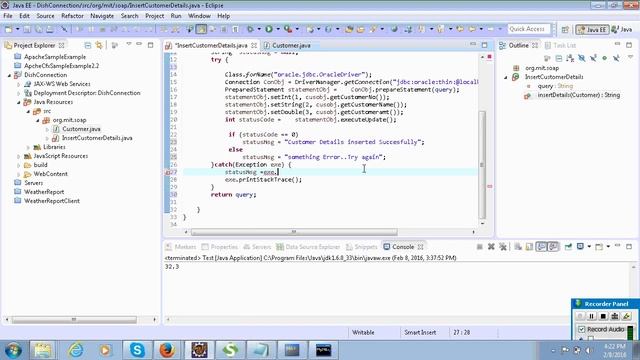Open the Project Explorer view menu arrow
Viewport: 640px width, 360px height.
point(128,44)
